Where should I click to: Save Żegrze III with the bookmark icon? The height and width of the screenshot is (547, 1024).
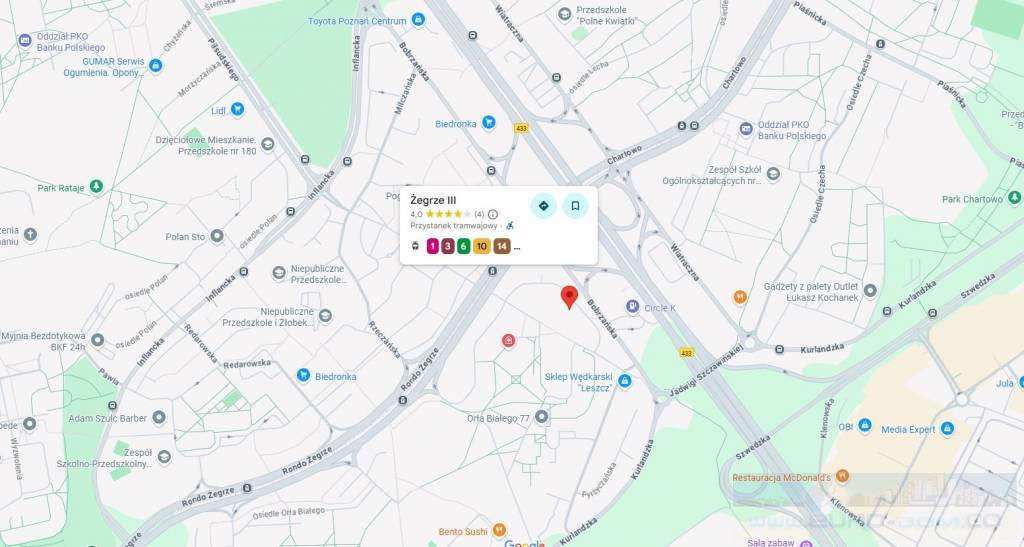575,206
